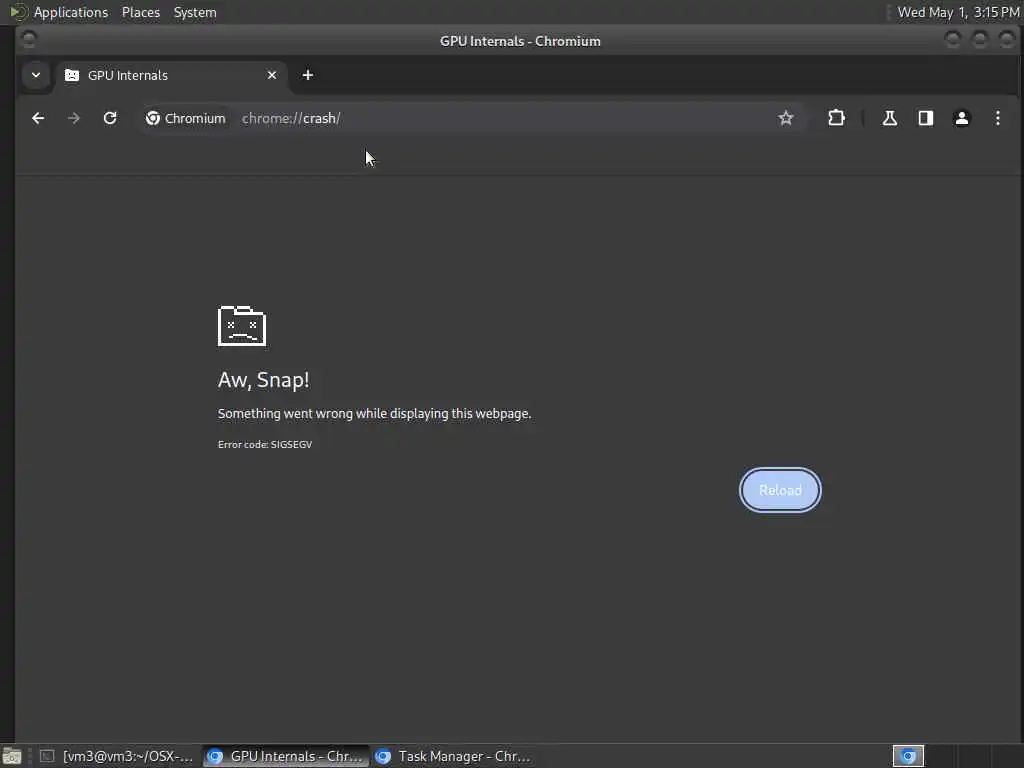Click the blue Reload button
1024x768 pixels.
780,490
